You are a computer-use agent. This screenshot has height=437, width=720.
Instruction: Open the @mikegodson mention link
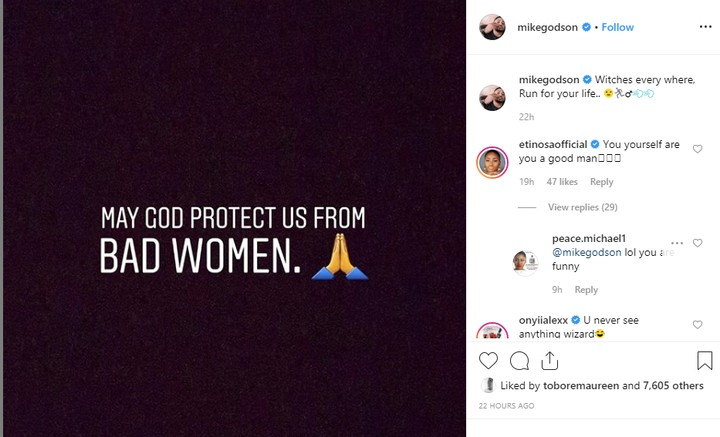pyautogui.click(x=582, y=253)
